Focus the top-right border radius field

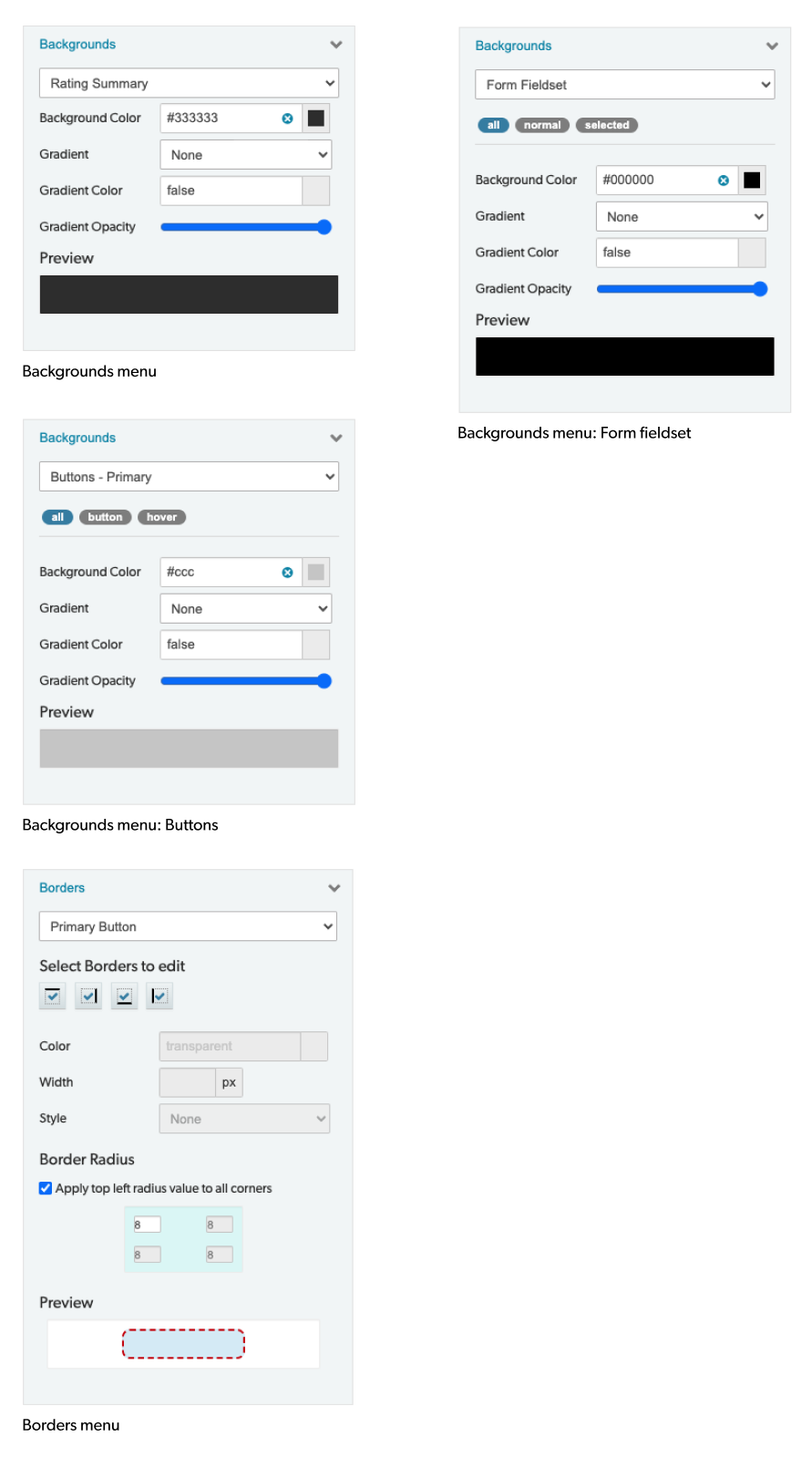(x=219, y=1225)
